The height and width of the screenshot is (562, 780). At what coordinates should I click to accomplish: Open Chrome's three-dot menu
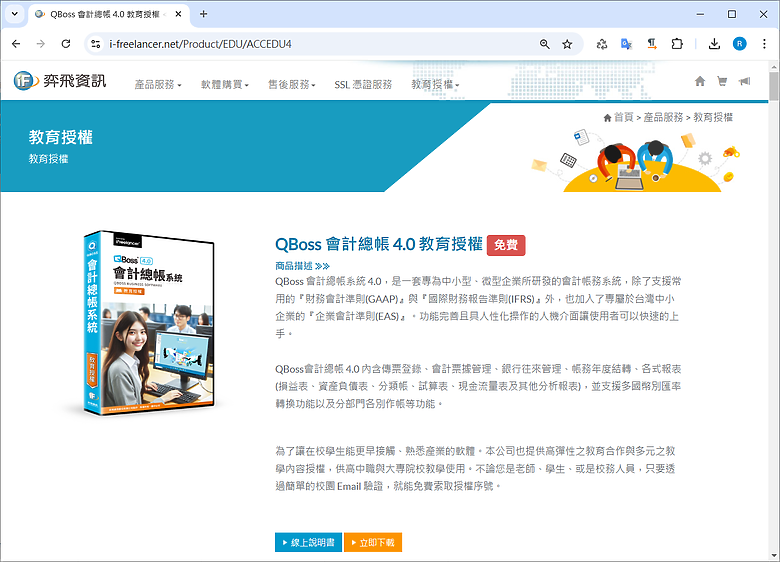(765, 44)
